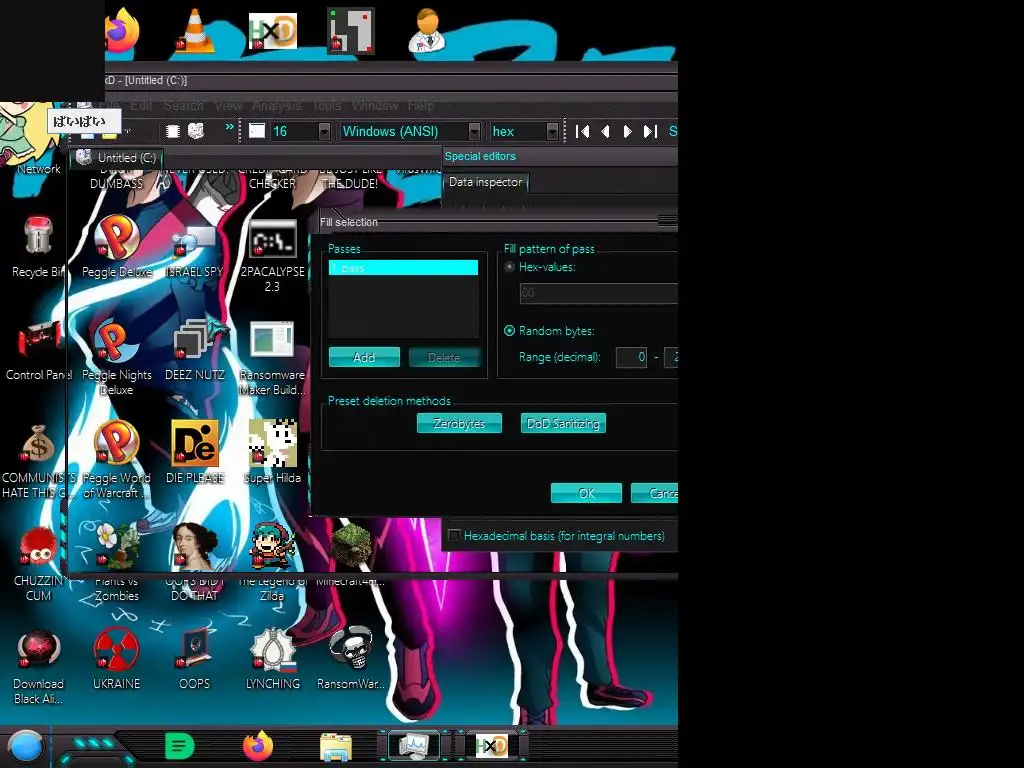Open the 2PACALYPSE 2.3 shortcut

click(272, 255)
